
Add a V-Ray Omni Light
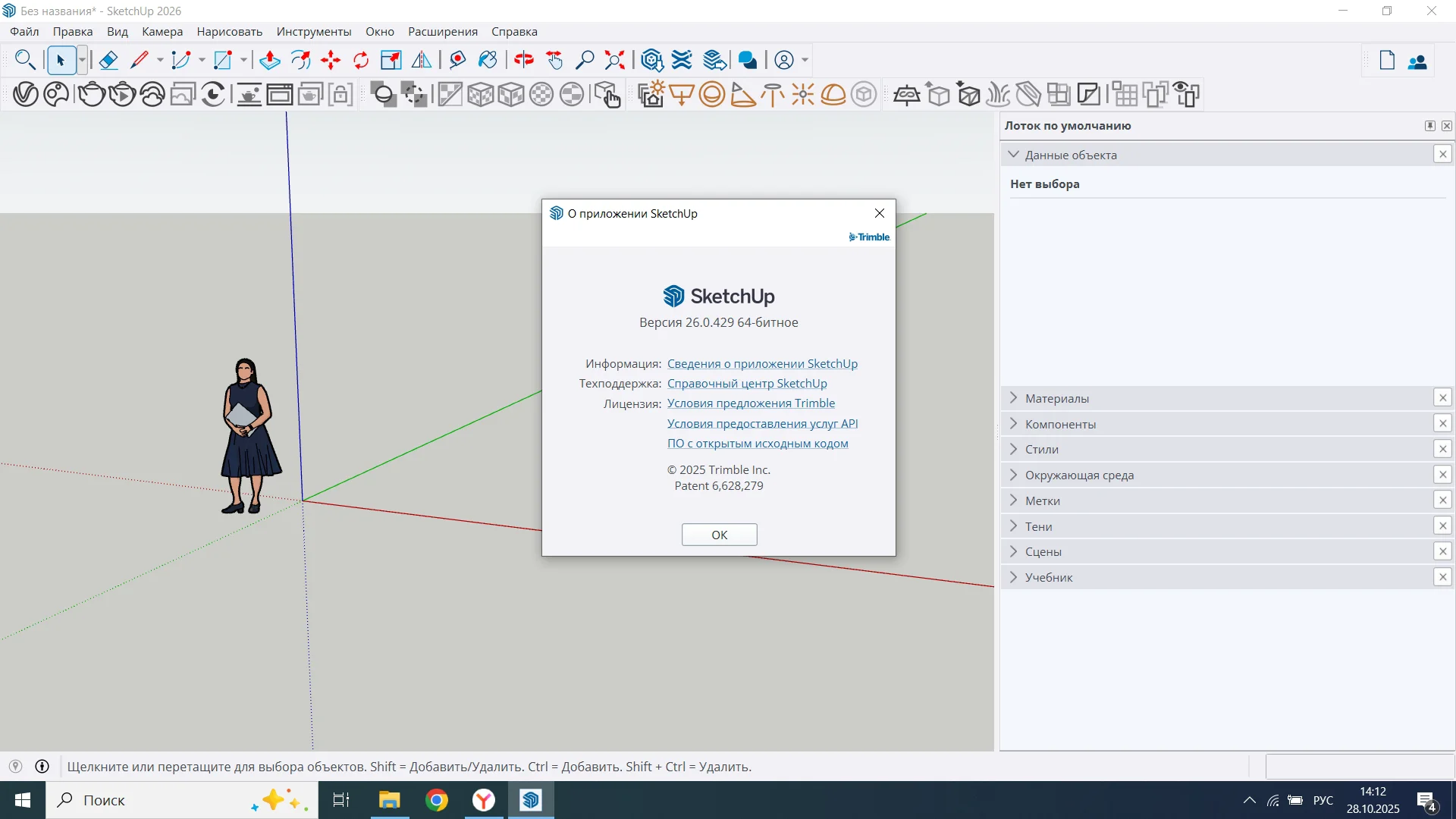point(803,94)
